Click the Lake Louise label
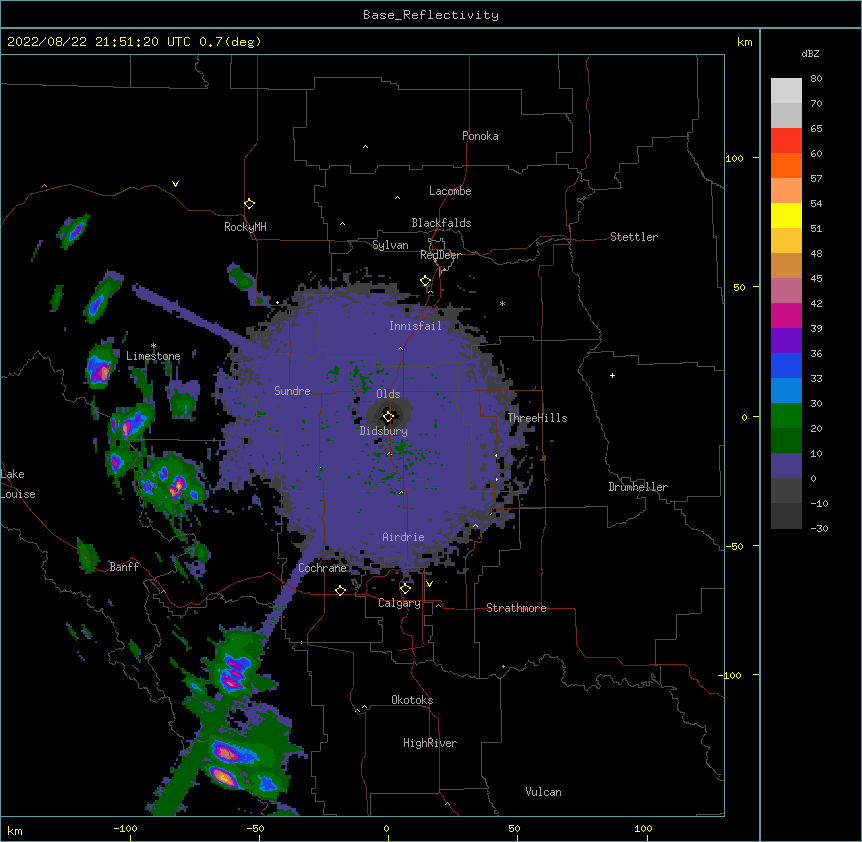Screen dimensions: 862x842 tap(18, 484)
